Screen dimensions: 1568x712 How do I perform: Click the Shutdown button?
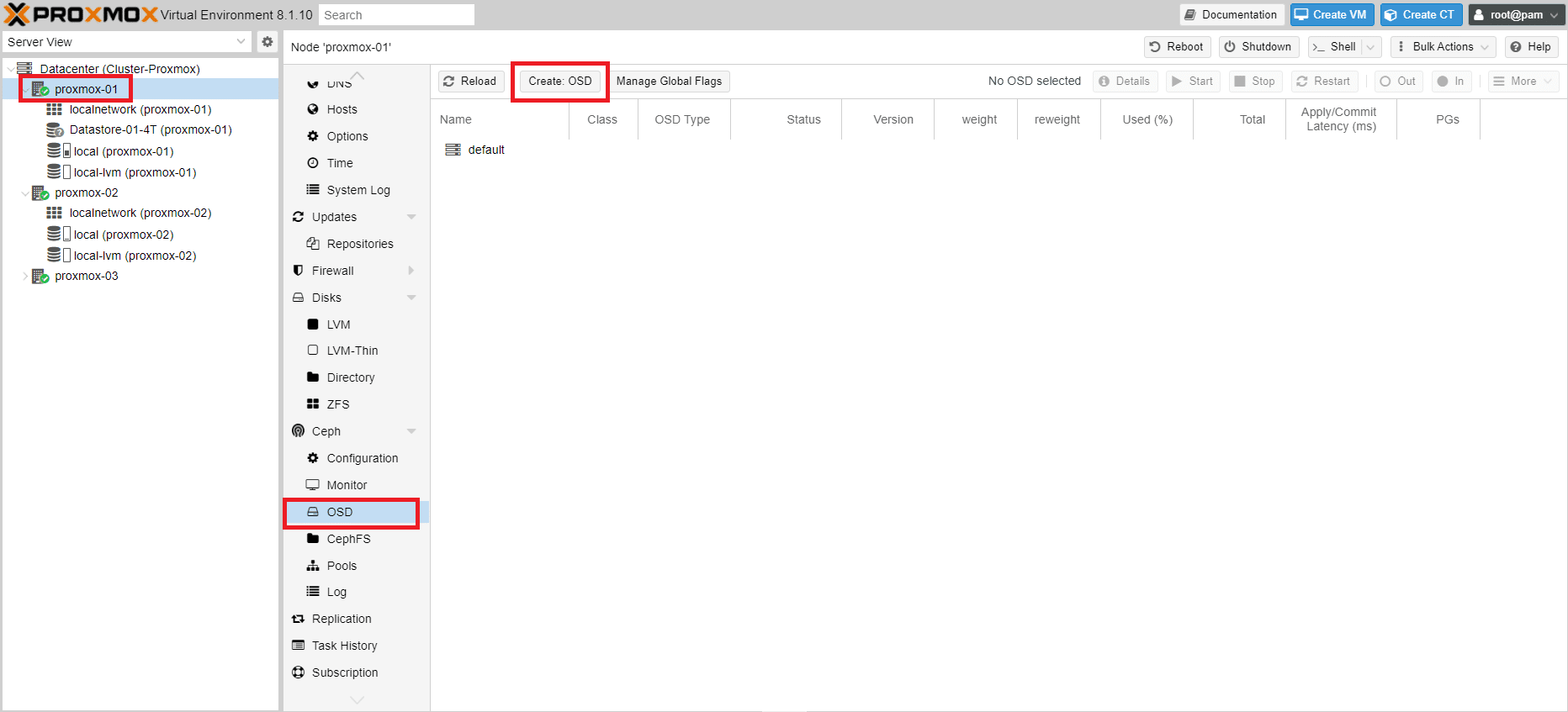(x=1258, y=47)
